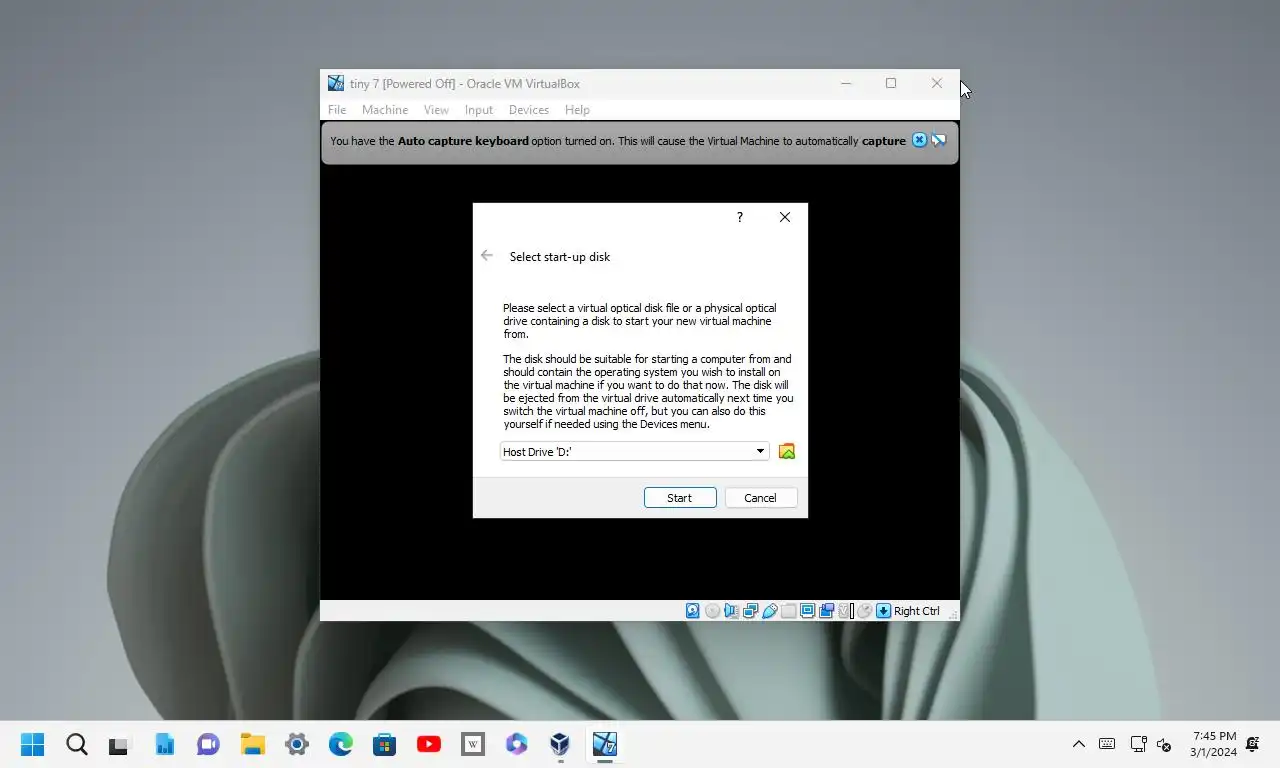Image resolution: width=1280 pixels, height=768 pixels.
Task: Expand the Host Drive 'D:' dropdown
Action: tap(760, 452)
